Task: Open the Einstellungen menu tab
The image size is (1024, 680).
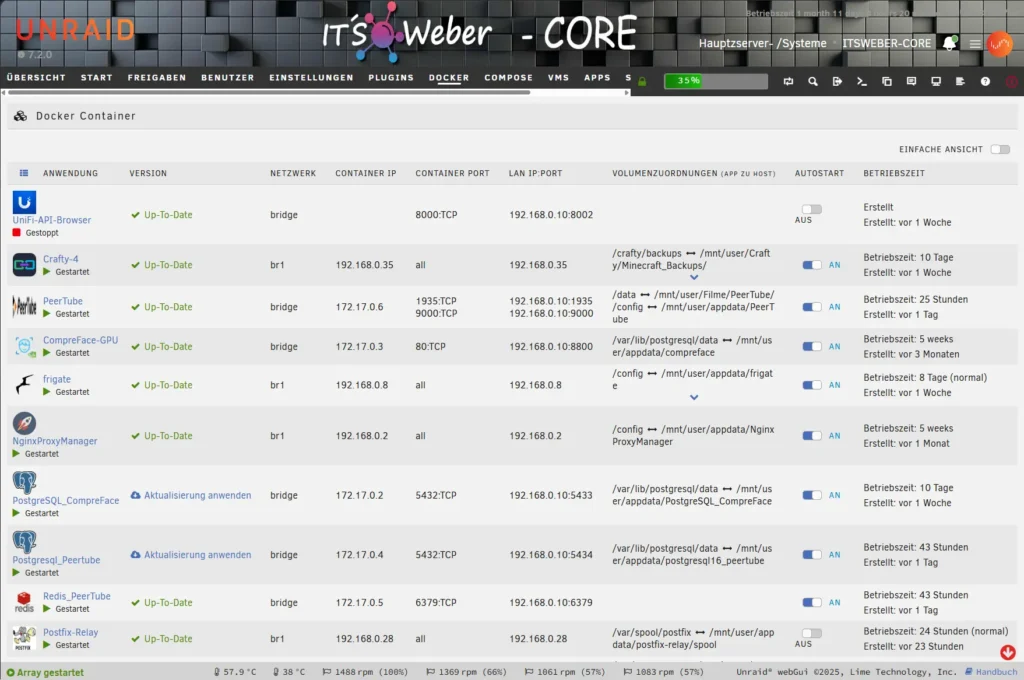Action: [311, 78]
